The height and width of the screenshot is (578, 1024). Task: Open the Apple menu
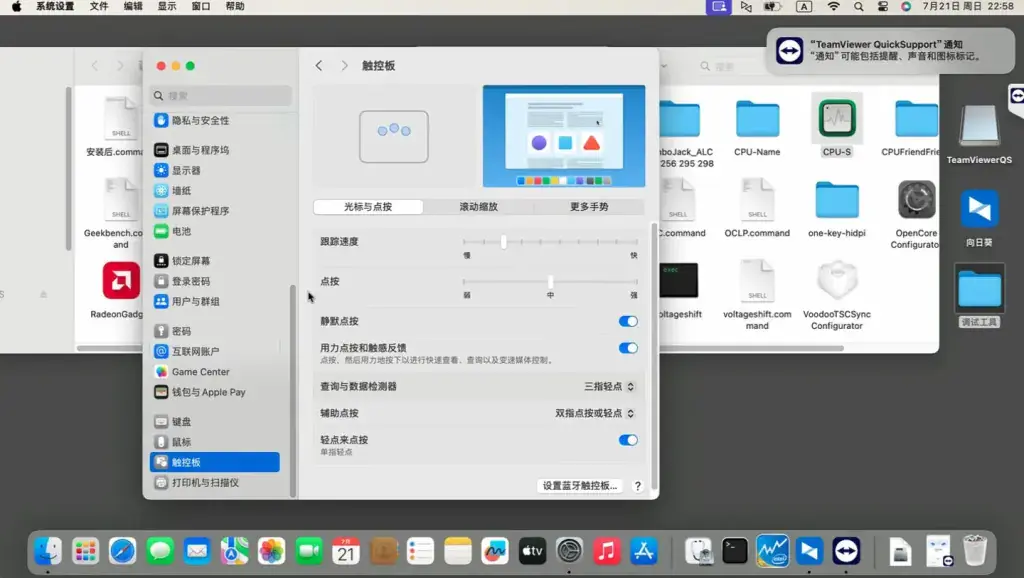click(x=16, y=7)
